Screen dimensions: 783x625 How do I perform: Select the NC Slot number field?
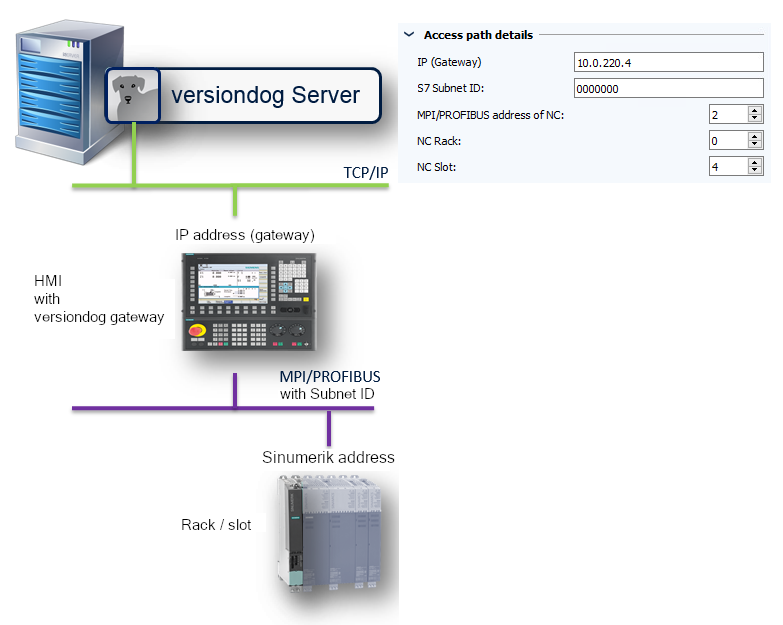(x=727, y=167)
